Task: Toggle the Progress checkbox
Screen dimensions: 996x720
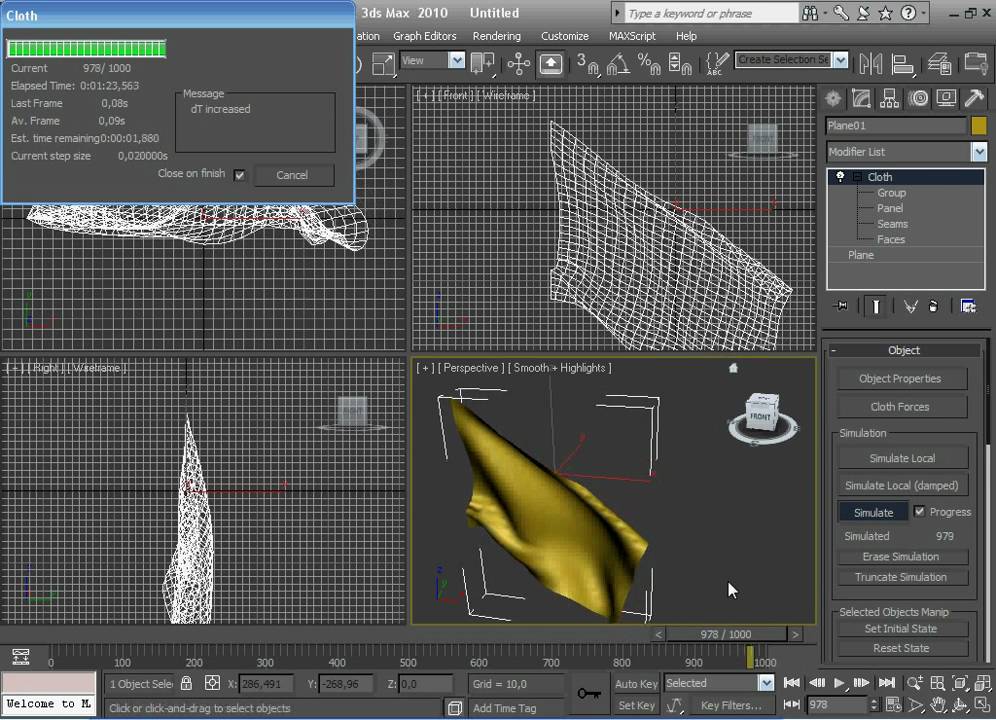Action: [x=919, y=511]
